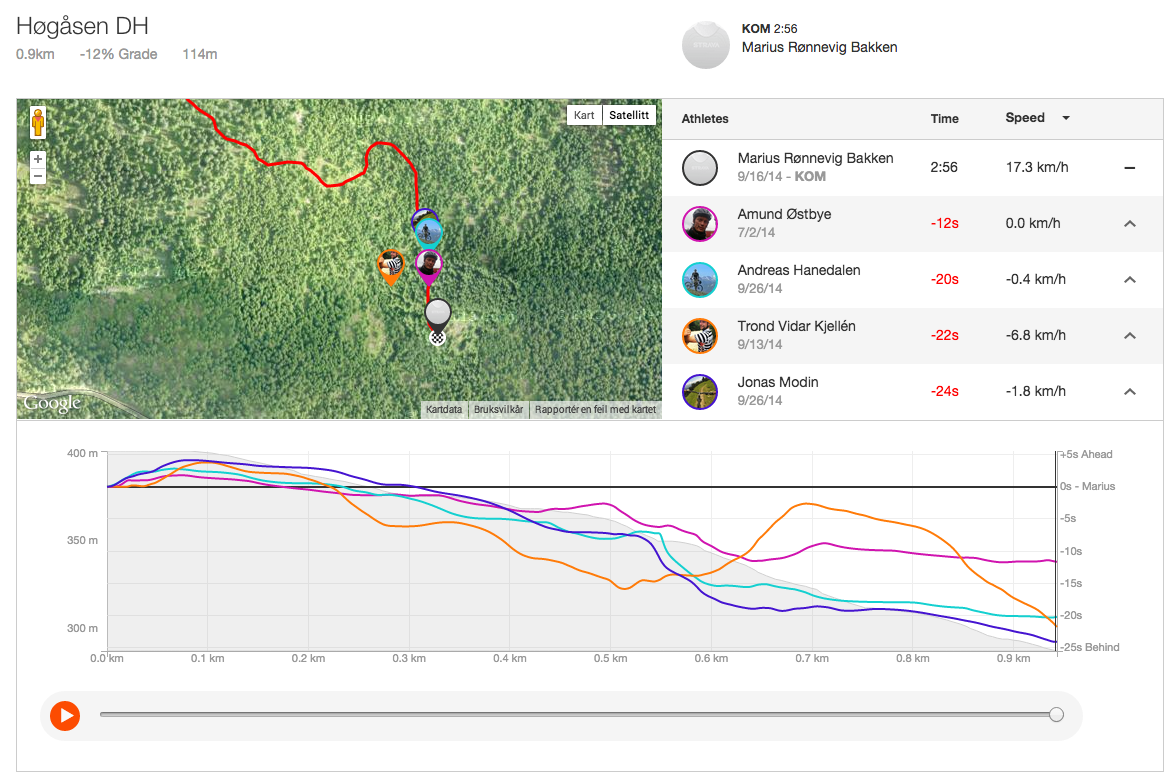Screen dimensions: 1170x781
Task: Click the orange map marker pin
Action: (x=390, y=266)
